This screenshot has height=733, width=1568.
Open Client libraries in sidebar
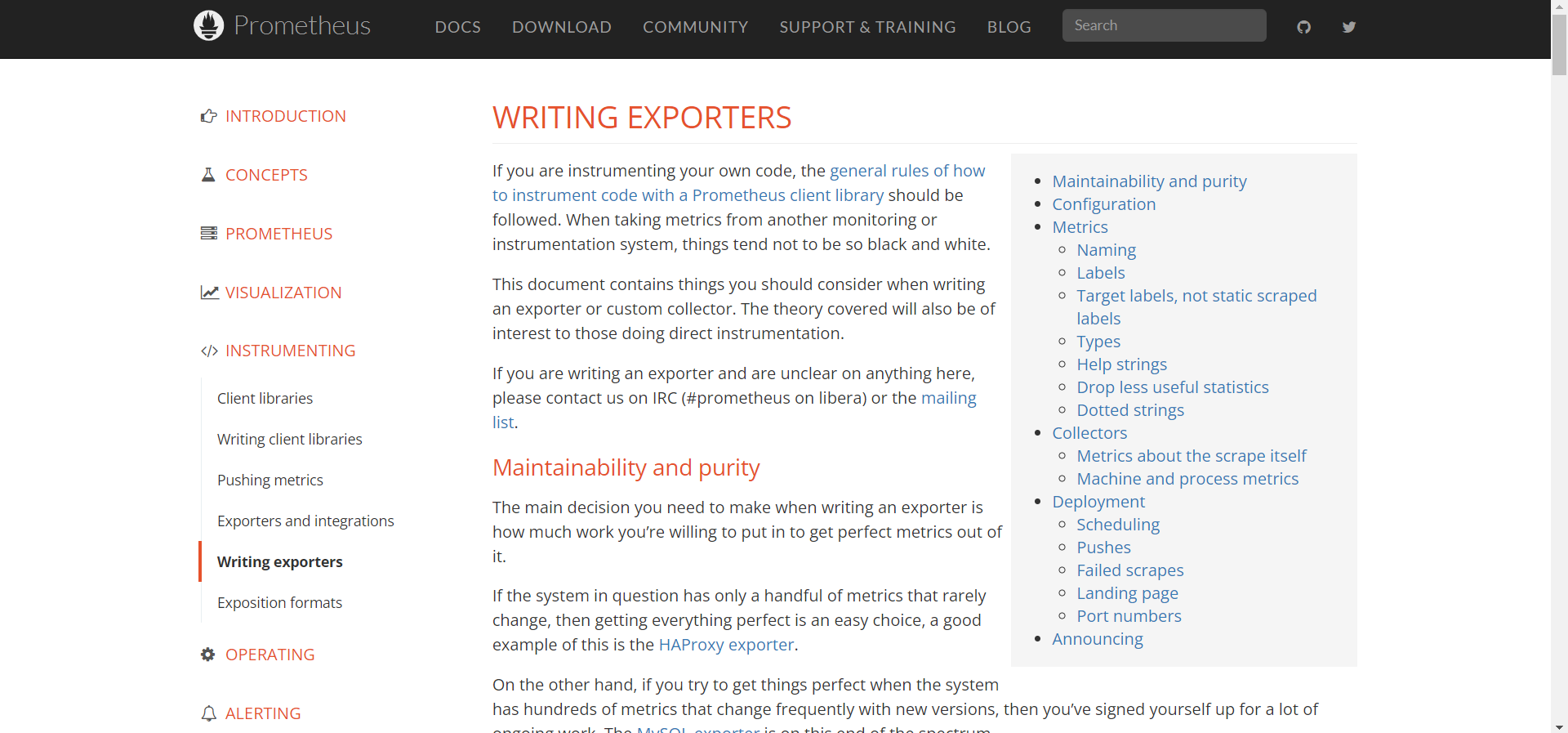(x=265, y=398)
